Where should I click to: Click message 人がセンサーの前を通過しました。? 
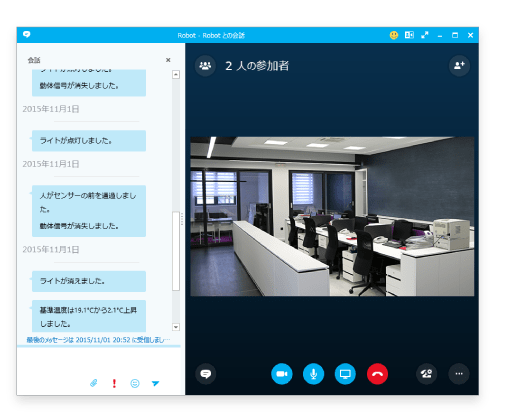pos(88,202)
